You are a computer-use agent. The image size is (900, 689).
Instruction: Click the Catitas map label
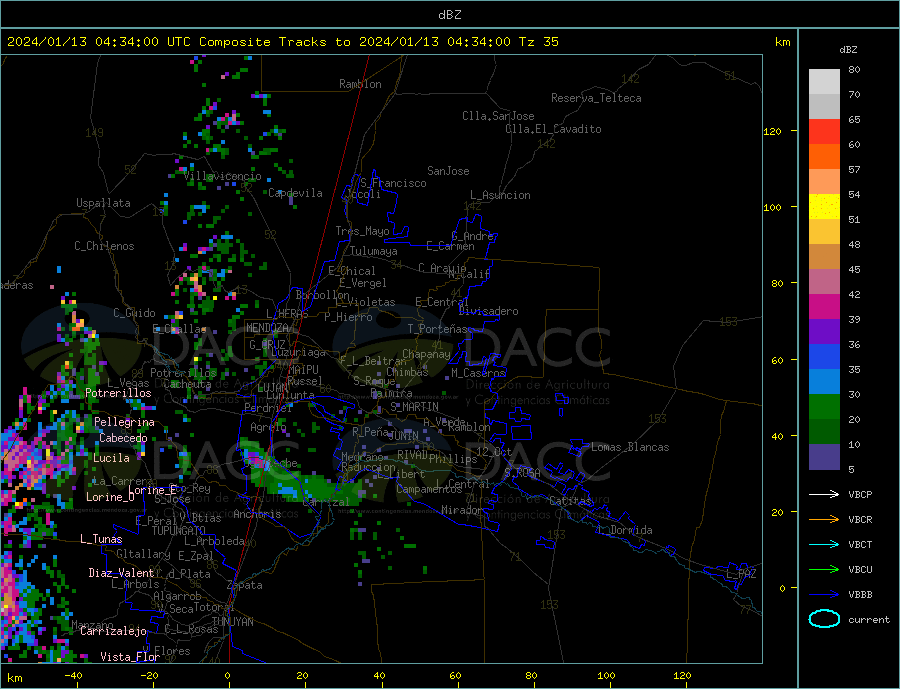tap(570, 501)
